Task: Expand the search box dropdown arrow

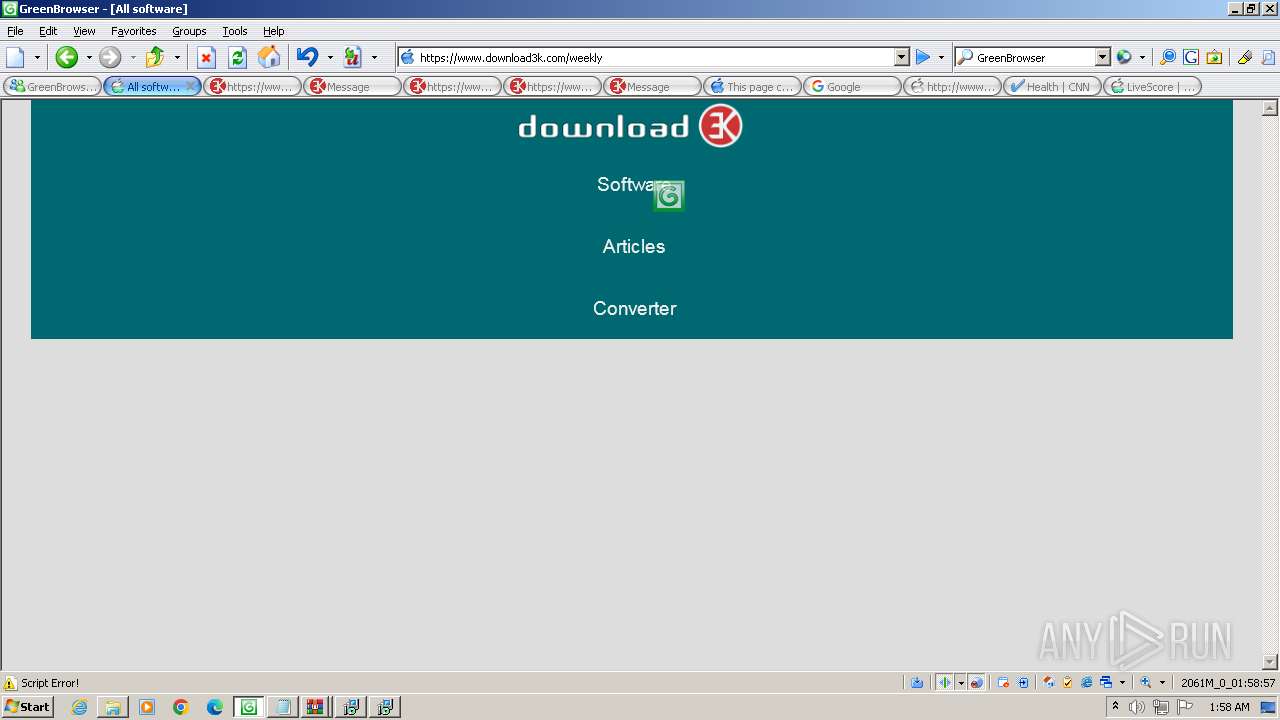Action: pyautogui.click(x=1102, y=57)
